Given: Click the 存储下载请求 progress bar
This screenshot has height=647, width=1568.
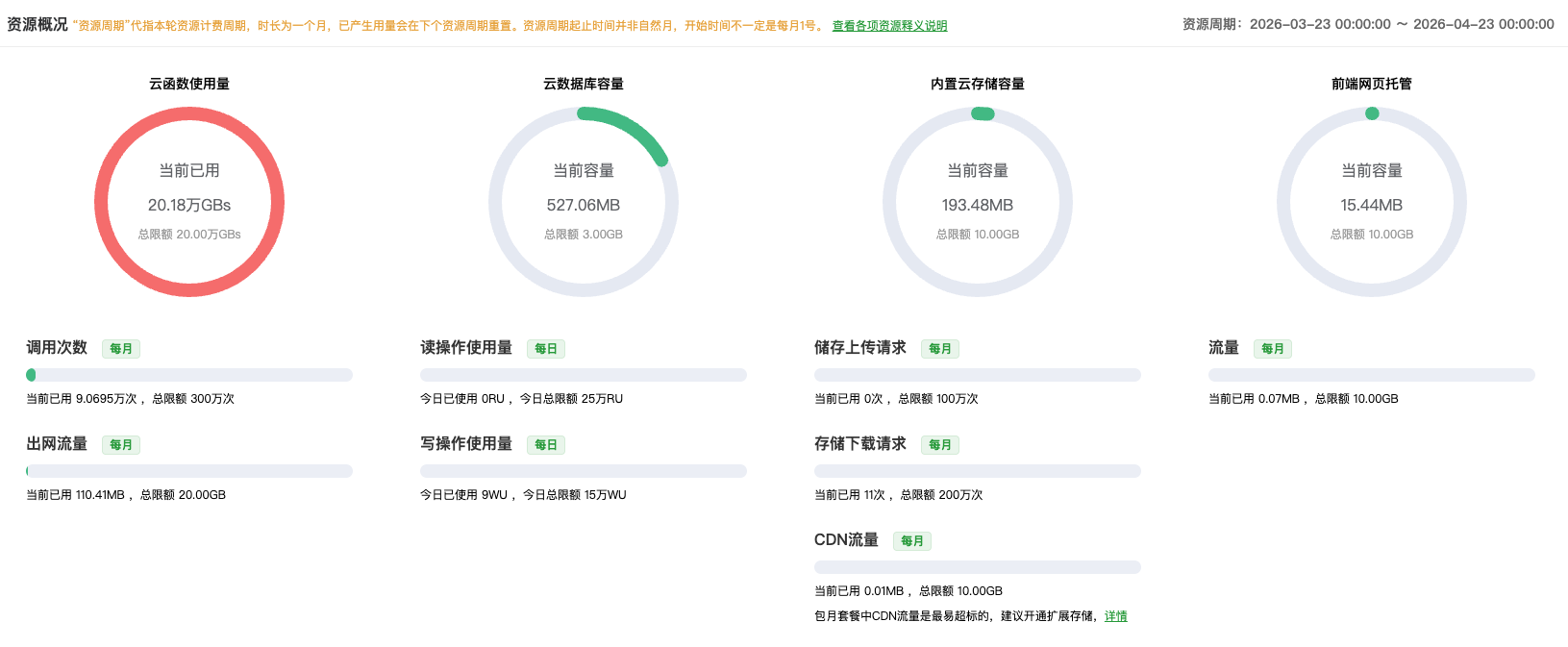Looking at the screenshot, I should pos(978,471).
